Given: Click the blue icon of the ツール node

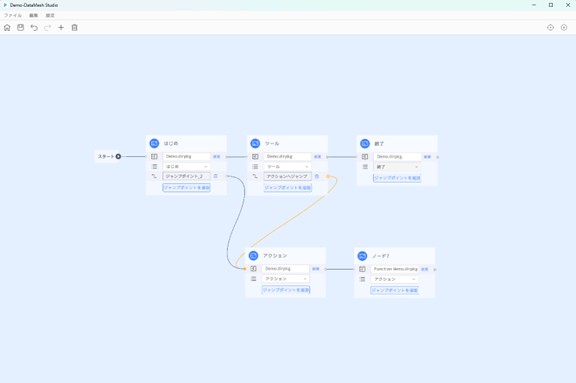Looking at the screenshot, I should point(255,143).
